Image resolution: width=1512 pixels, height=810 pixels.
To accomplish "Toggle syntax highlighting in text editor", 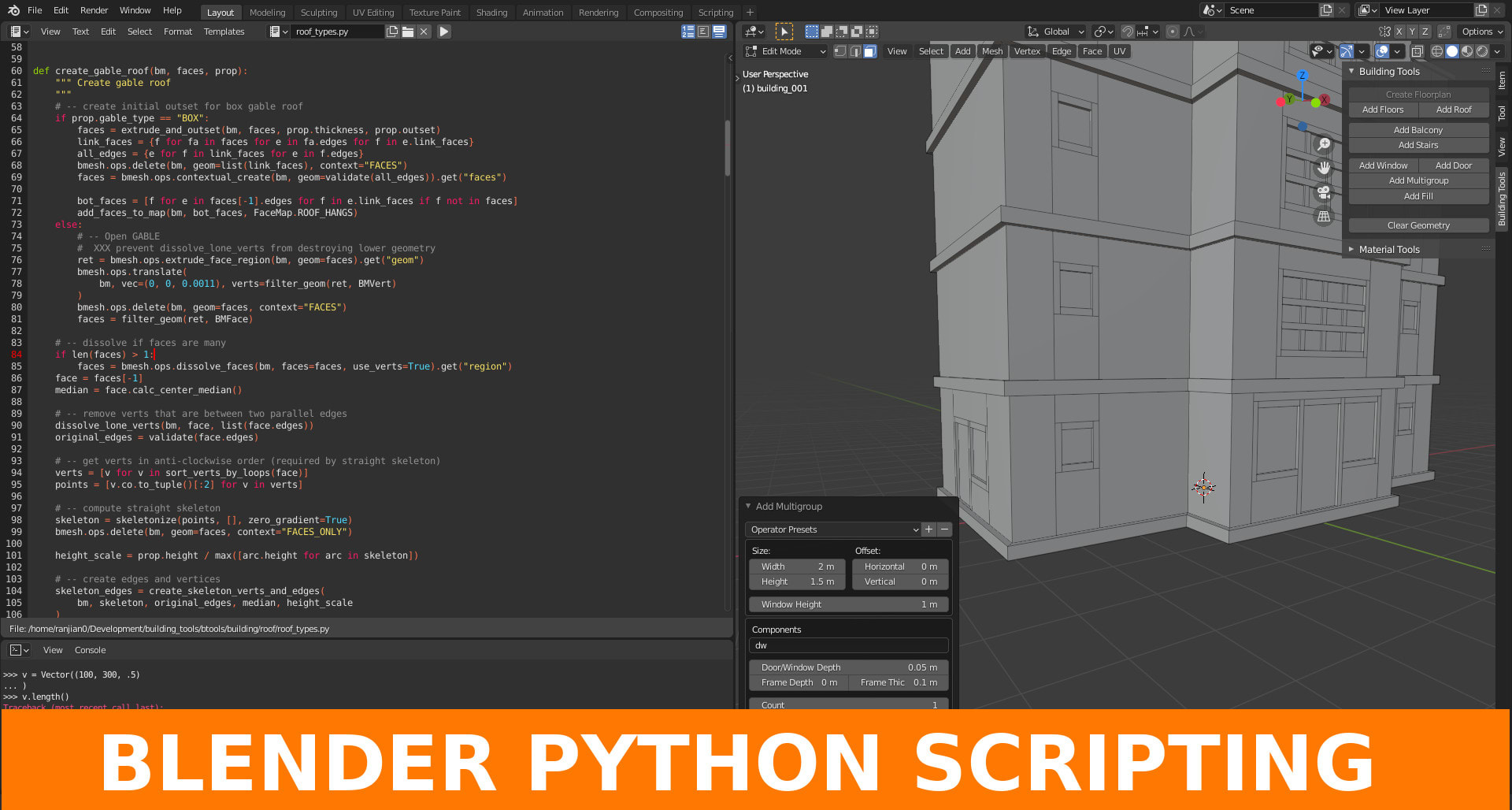I will tap(719, 32).
